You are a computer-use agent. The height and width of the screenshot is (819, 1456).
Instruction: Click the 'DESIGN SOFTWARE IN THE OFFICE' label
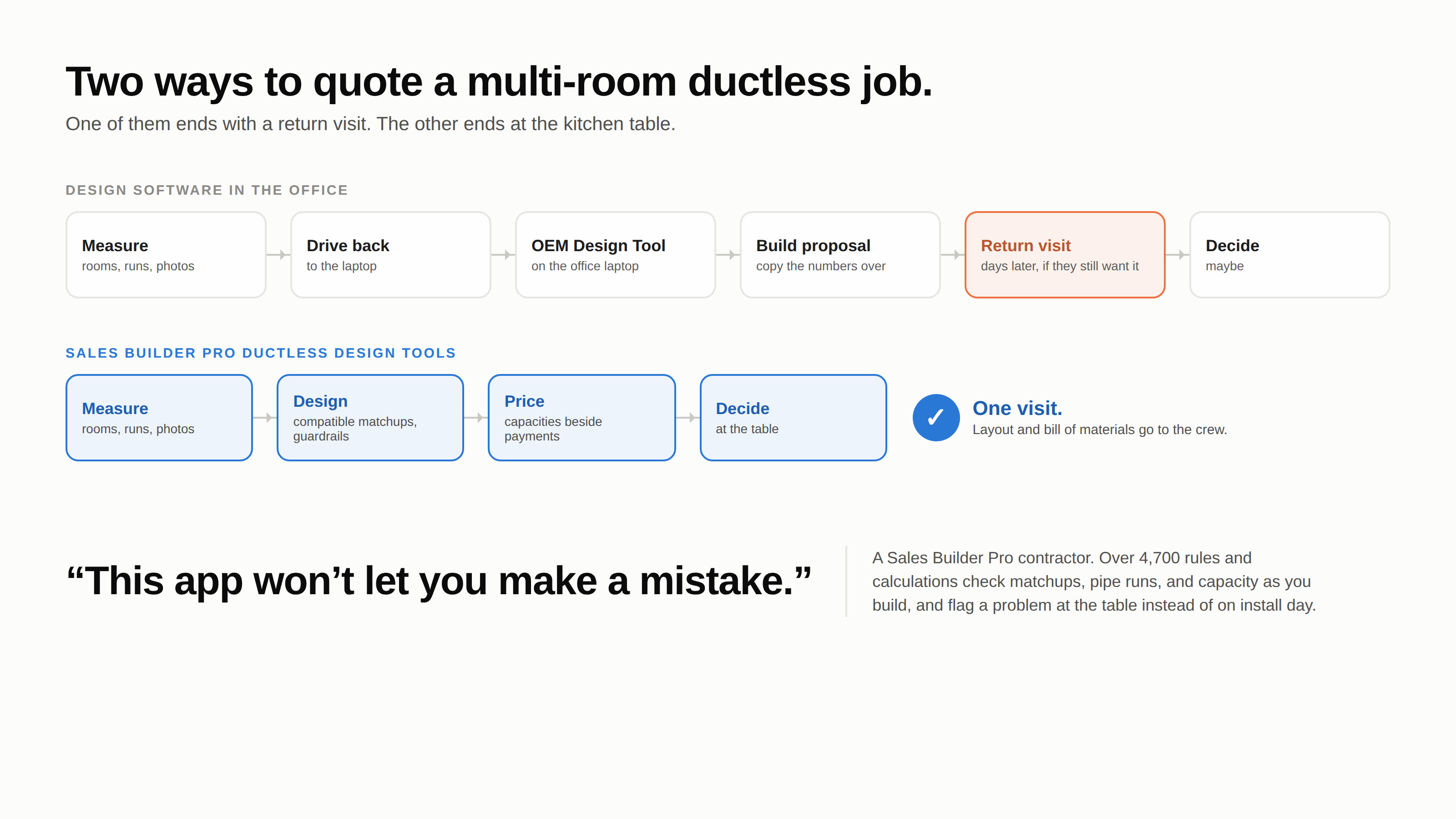(207, 191)
